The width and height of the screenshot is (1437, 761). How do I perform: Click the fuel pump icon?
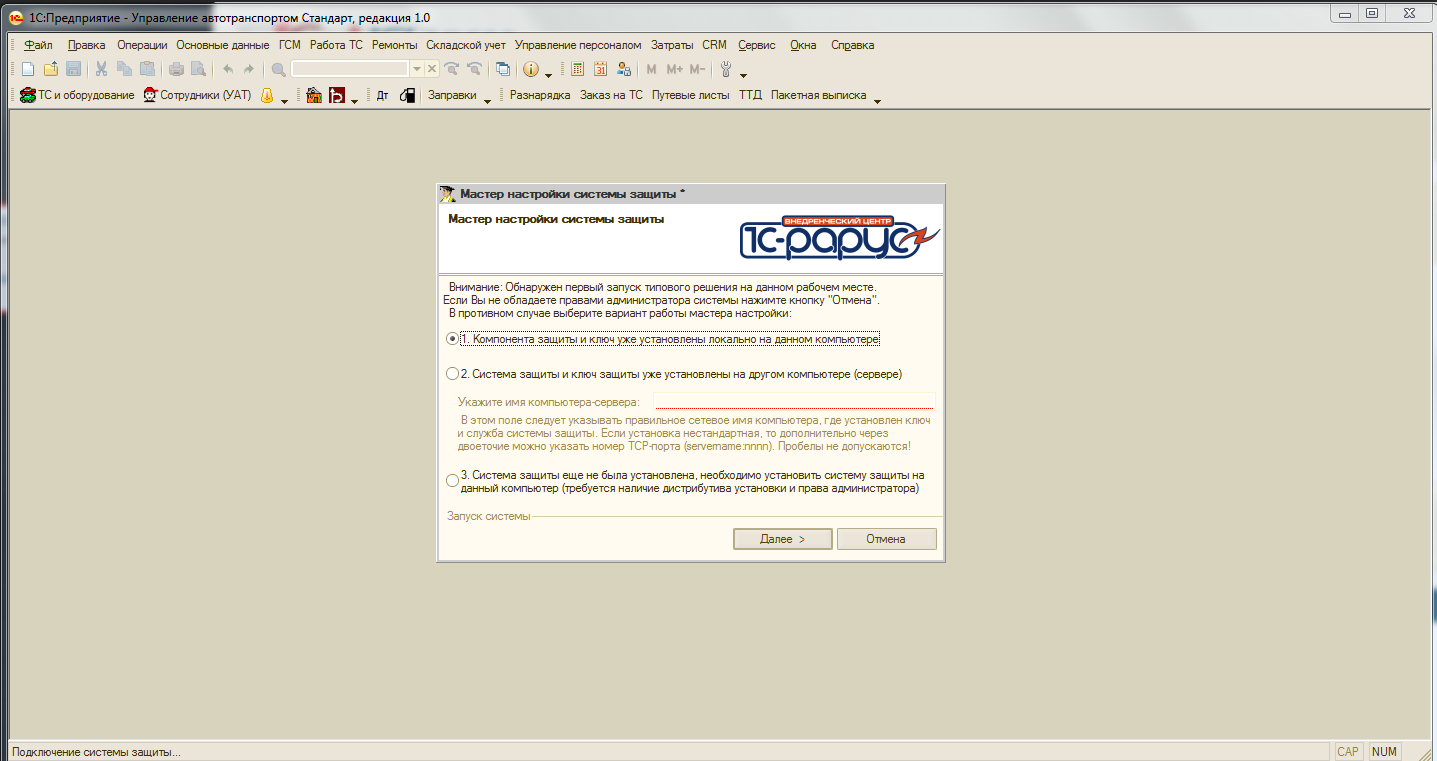(x=407, y=96)
